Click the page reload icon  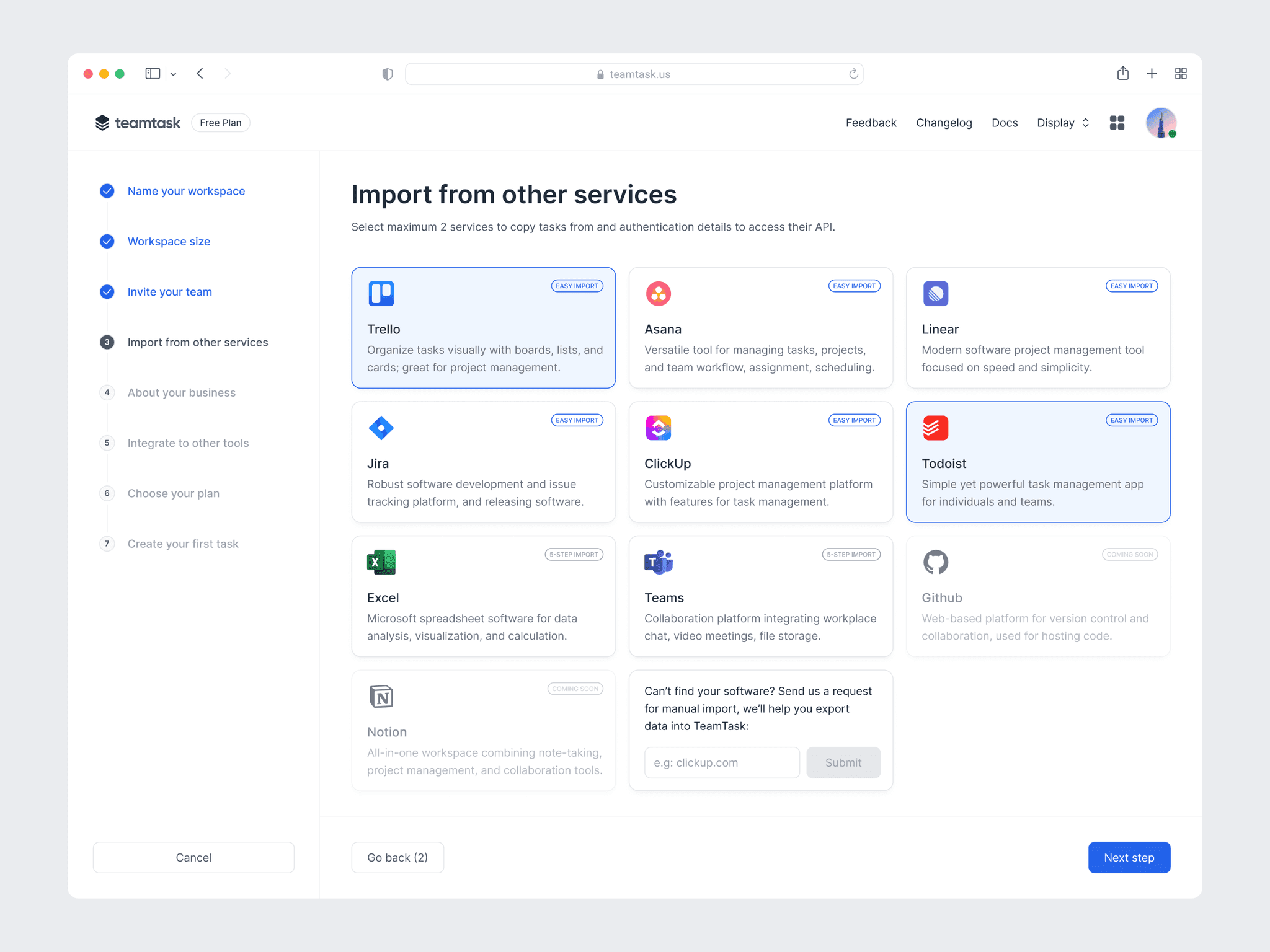click(853, 74)
